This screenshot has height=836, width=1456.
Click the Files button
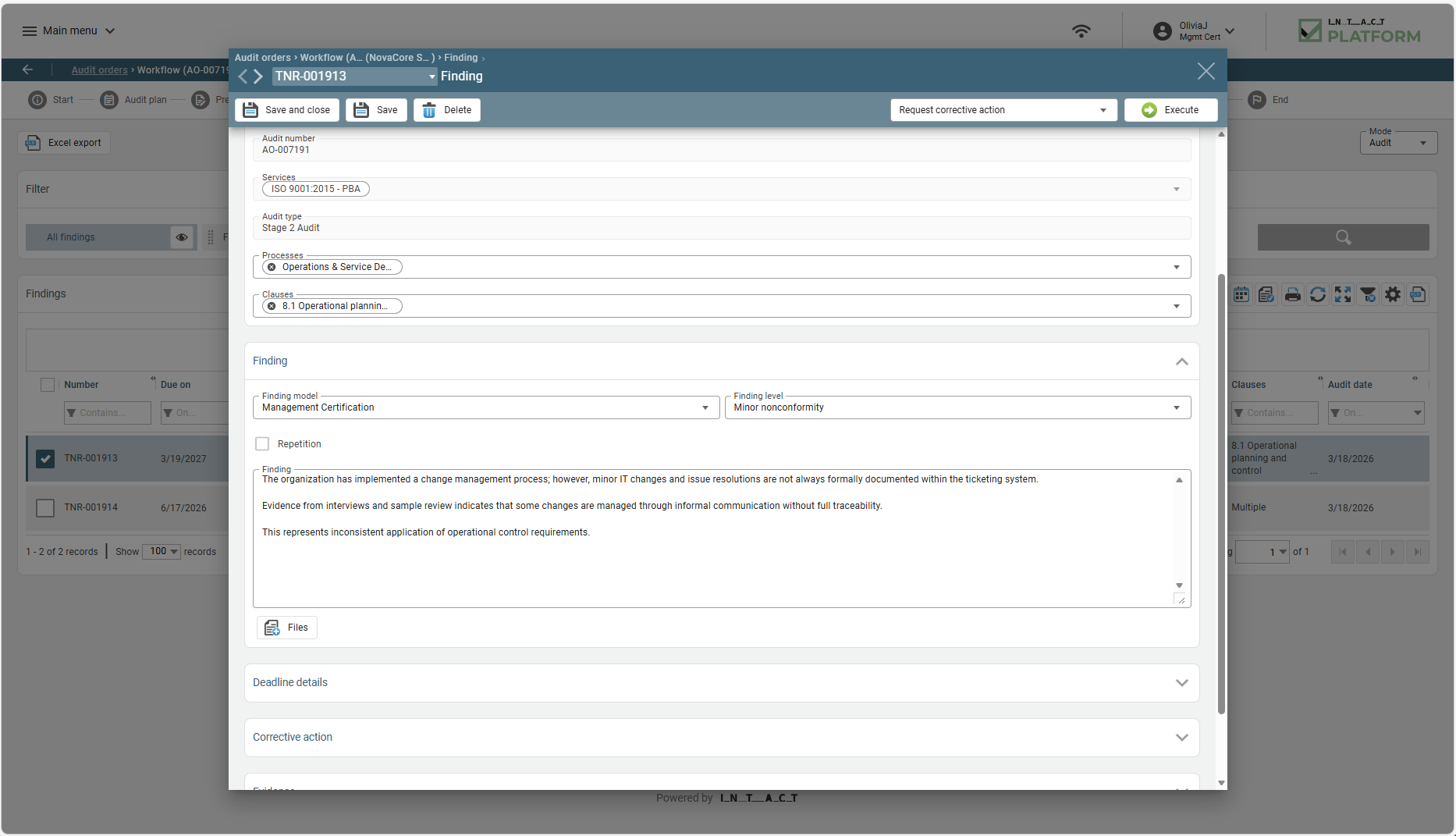[287, 628]
